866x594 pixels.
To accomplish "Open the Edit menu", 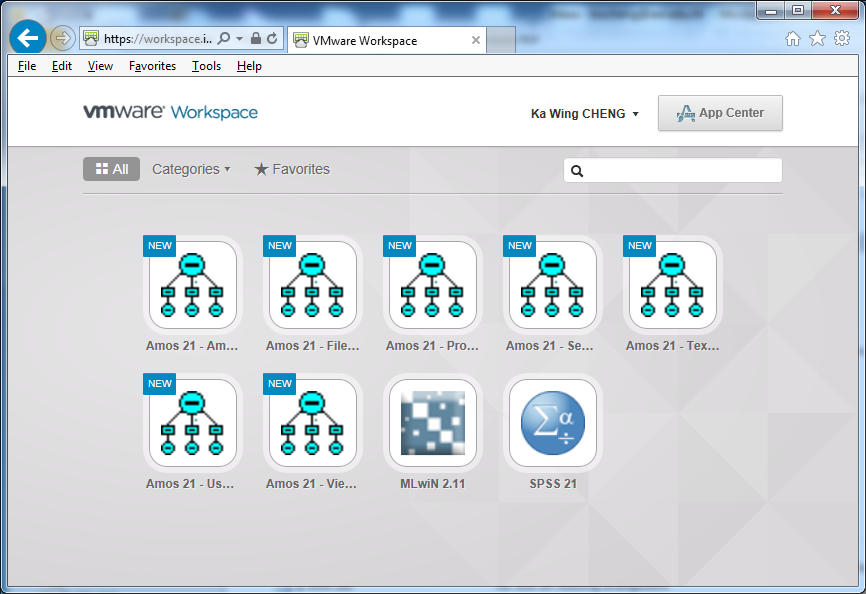I will point(61,66).
